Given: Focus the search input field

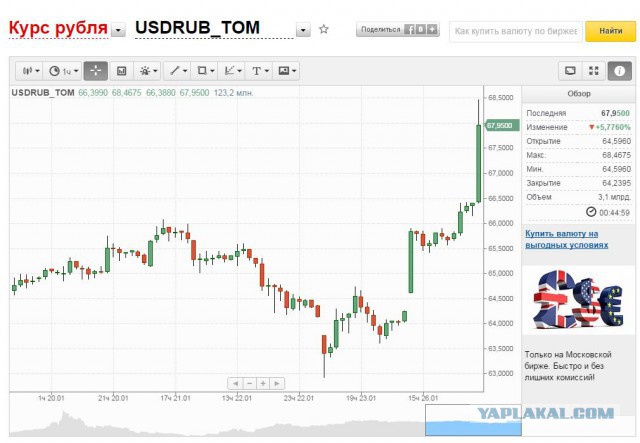Looking at the screenshot, I should [516, 31].
